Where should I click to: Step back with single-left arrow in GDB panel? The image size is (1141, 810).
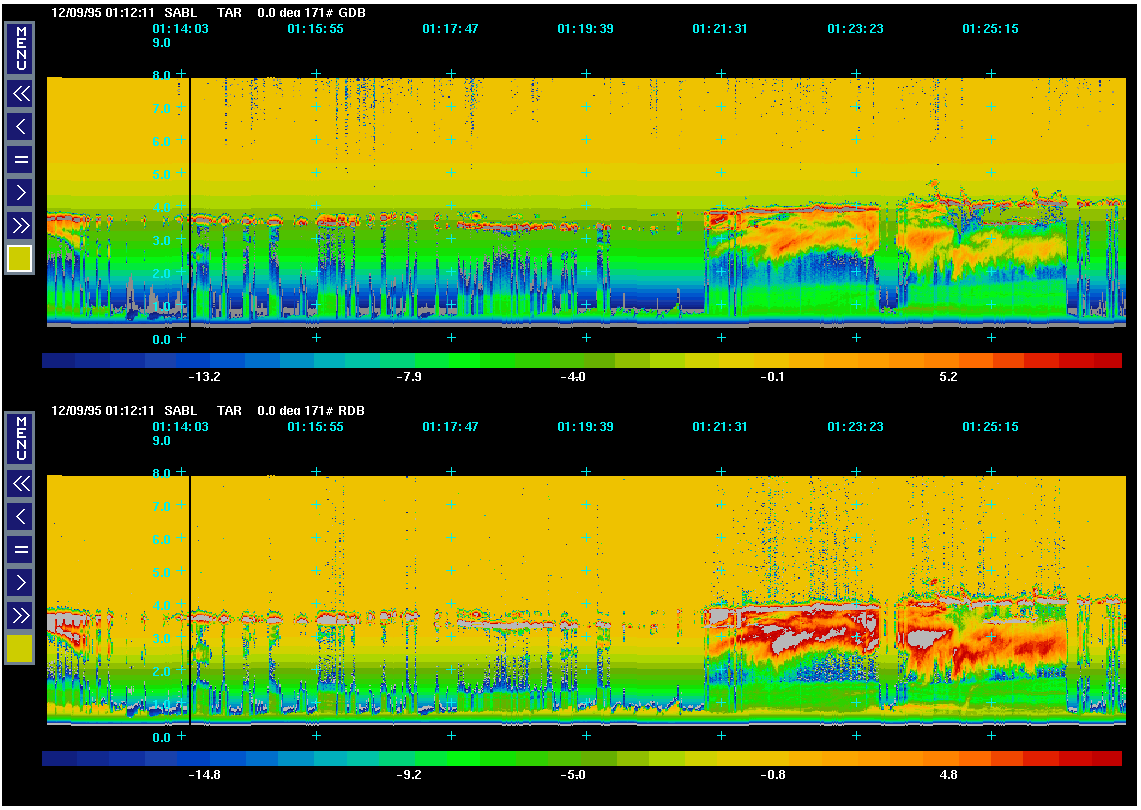(x=20, y=126)
